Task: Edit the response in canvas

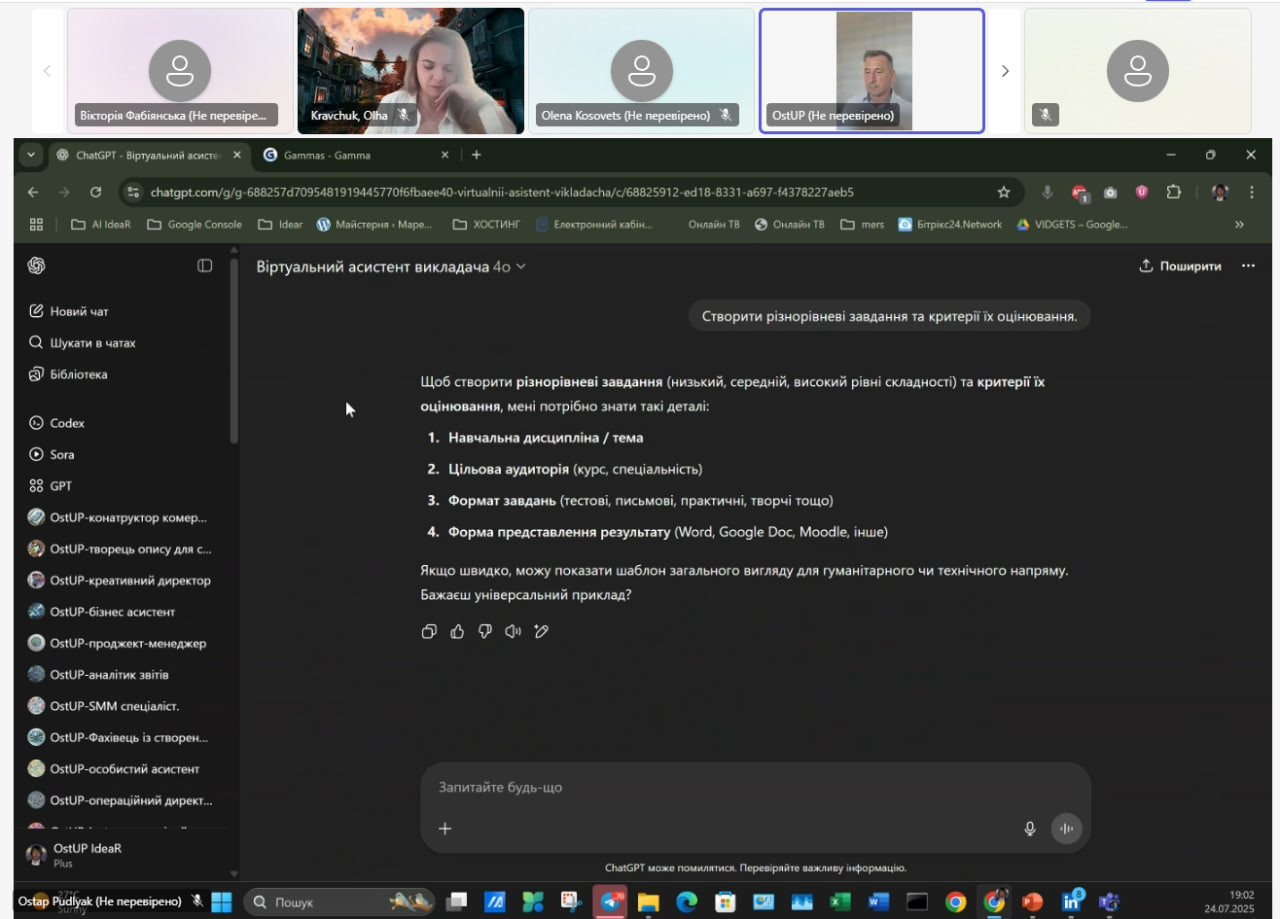Action: [542, 631]
